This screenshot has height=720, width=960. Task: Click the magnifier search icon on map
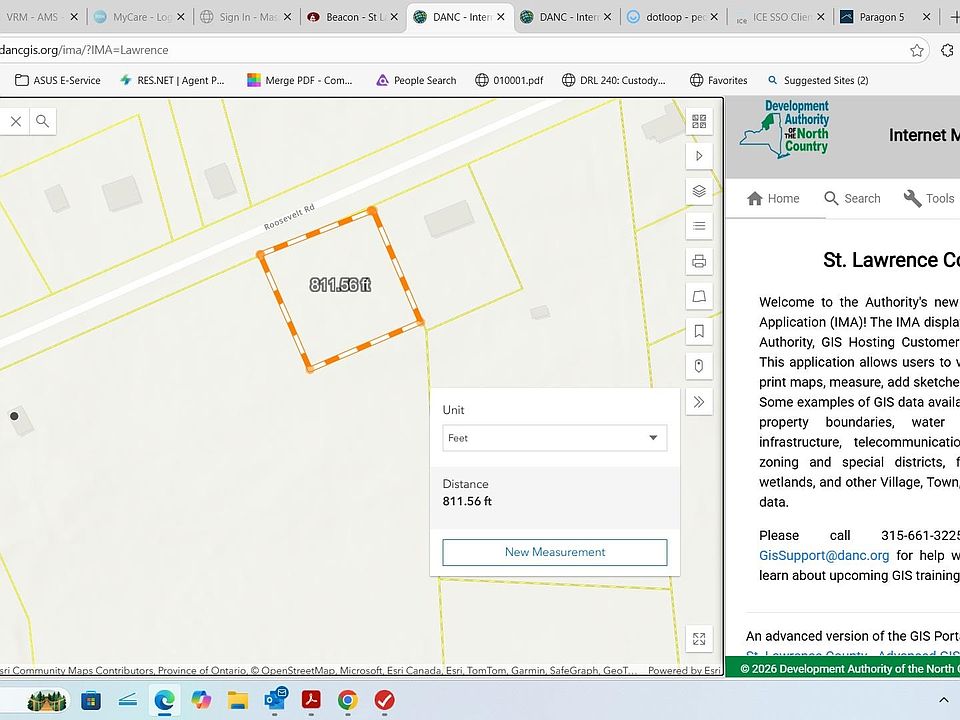(42, 121)
